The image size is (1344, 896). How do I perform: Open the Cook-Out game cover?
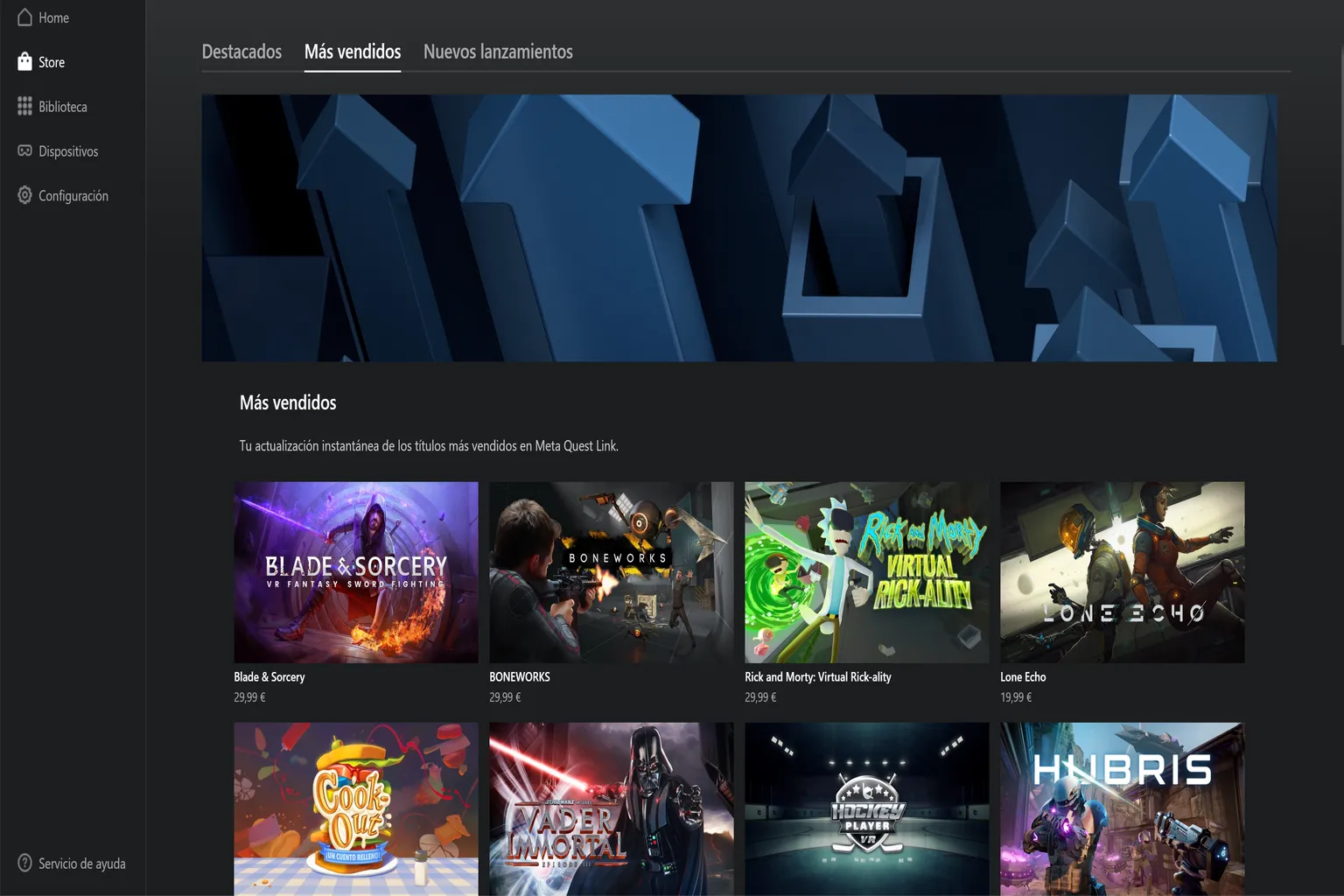[356, 809]
